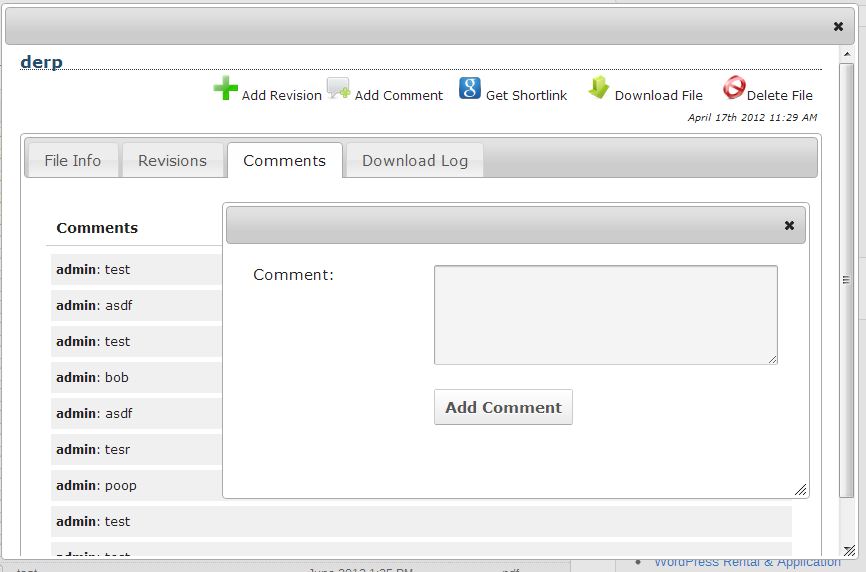Screen dimensions: 866x572
Task: Click the green arrow download icon
Action: [599, 88]
